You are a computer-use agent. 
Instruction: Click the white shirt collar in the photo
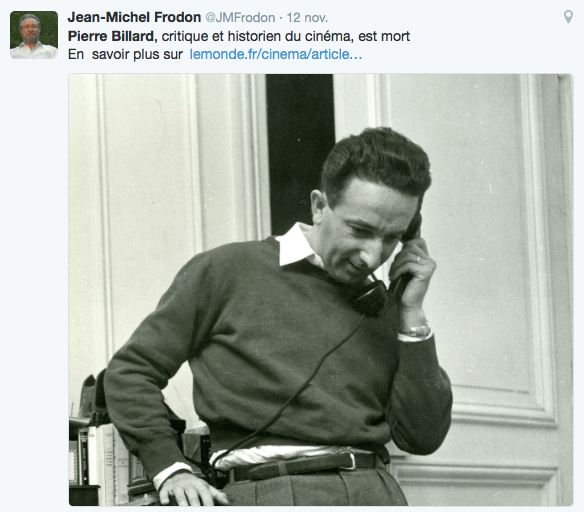[296, 246]
